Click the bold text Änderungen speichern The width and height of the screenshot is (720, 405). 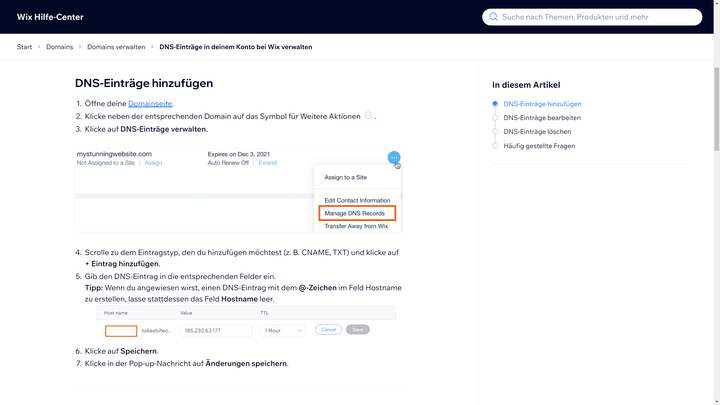(246, 364)
